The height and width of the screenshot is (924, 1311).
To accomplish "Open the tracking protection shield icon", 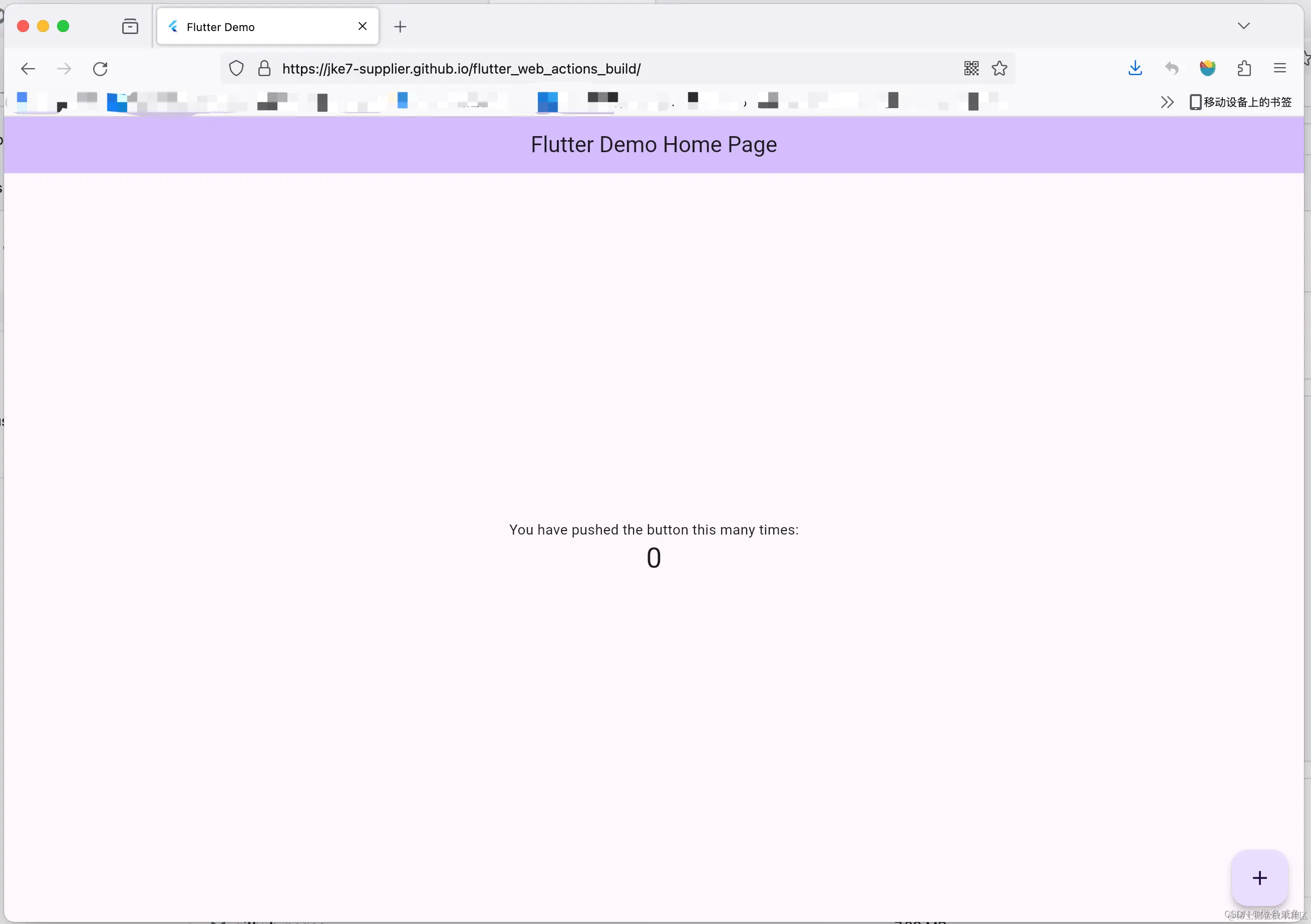I will click(x=236, y=69).
